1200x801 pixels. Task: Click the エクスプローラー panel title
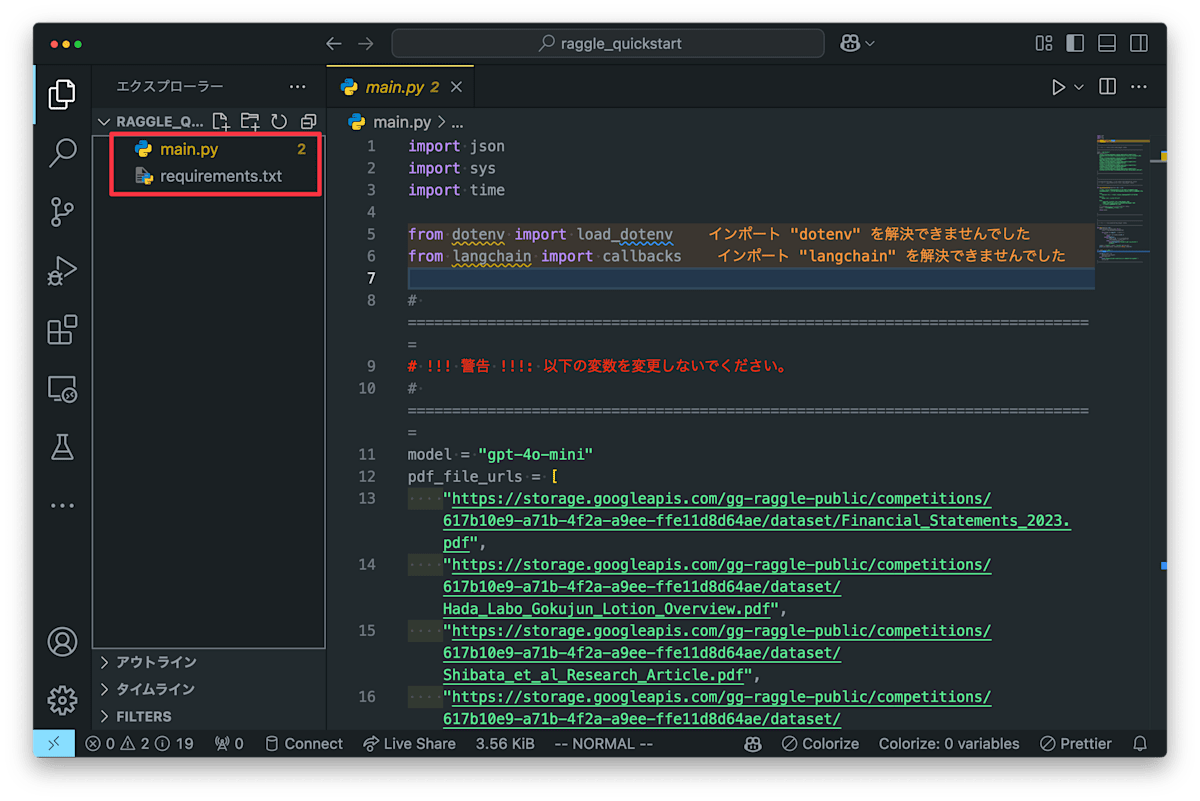[170, 87]
